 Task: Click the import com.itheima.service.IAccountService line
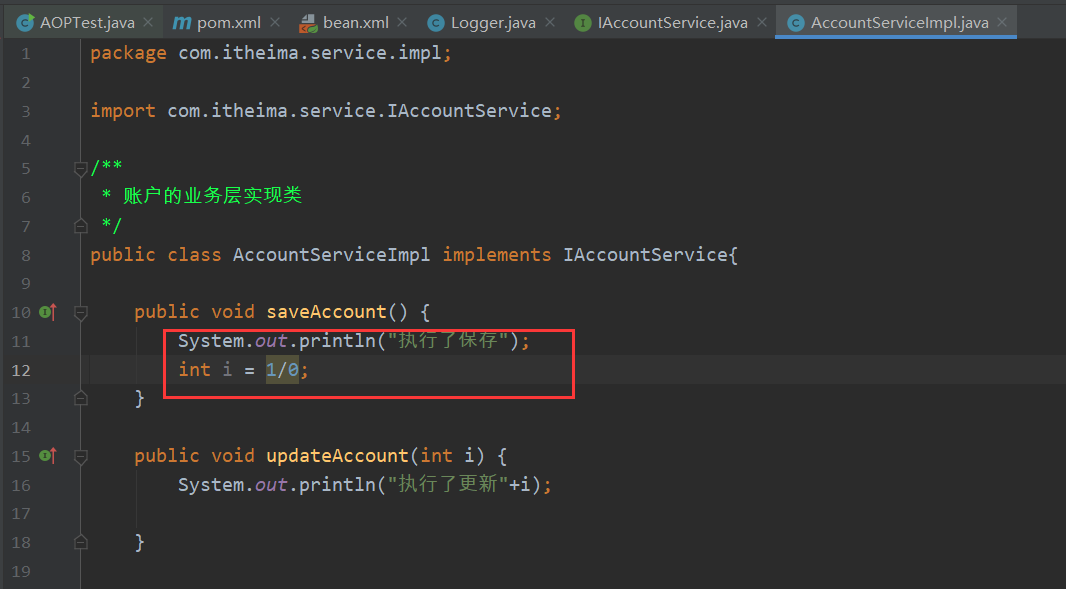tap(326, 111)
